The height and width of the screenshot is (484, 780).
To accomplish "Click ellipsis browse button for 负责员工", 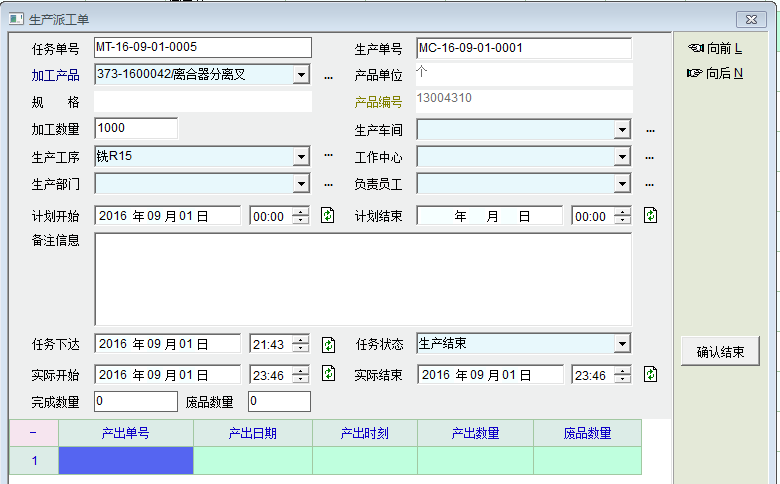I will (650, 184).
